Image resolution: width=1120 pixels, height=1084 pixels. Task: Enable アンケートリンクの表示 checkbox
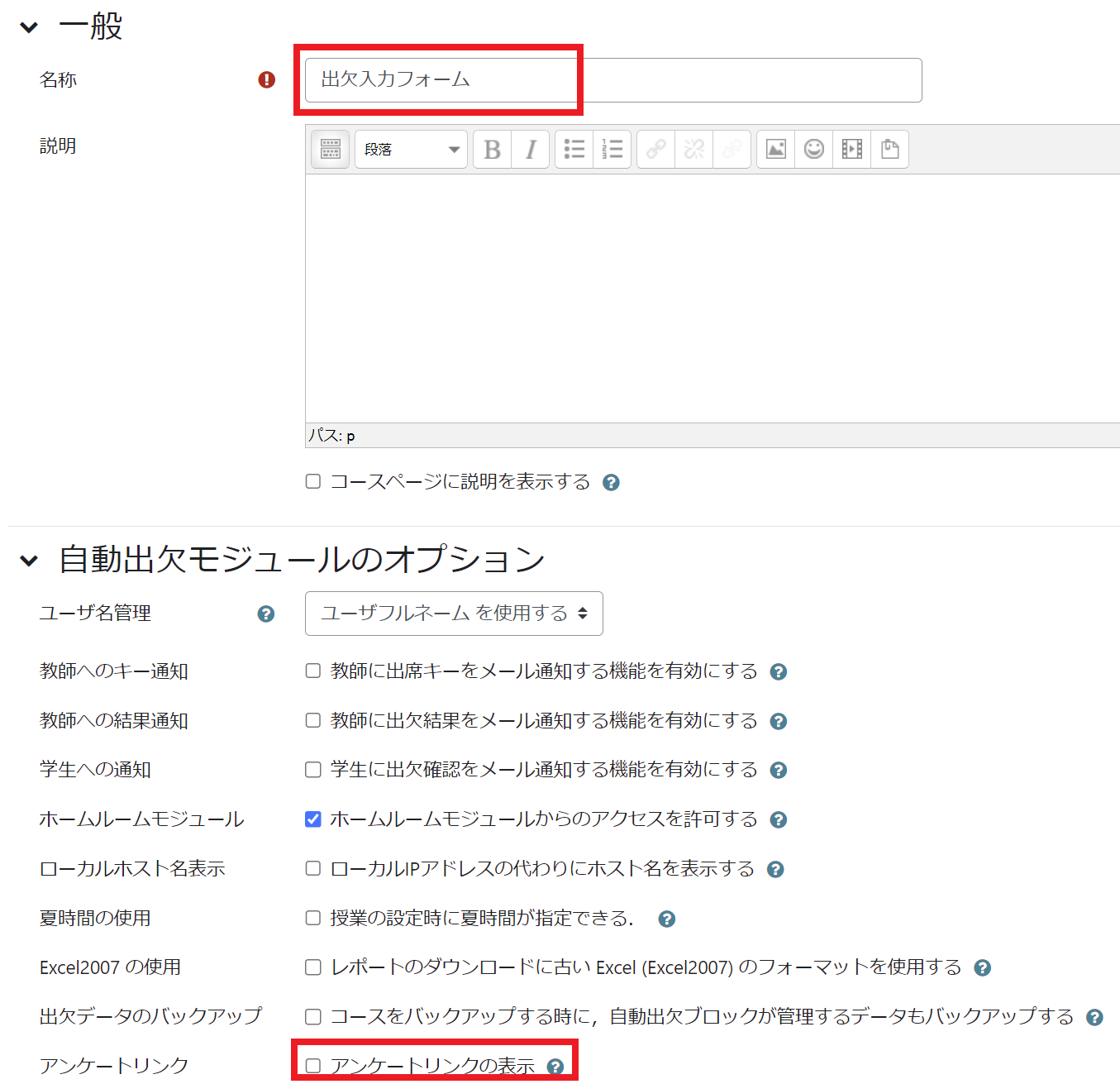pos(313,1066)
